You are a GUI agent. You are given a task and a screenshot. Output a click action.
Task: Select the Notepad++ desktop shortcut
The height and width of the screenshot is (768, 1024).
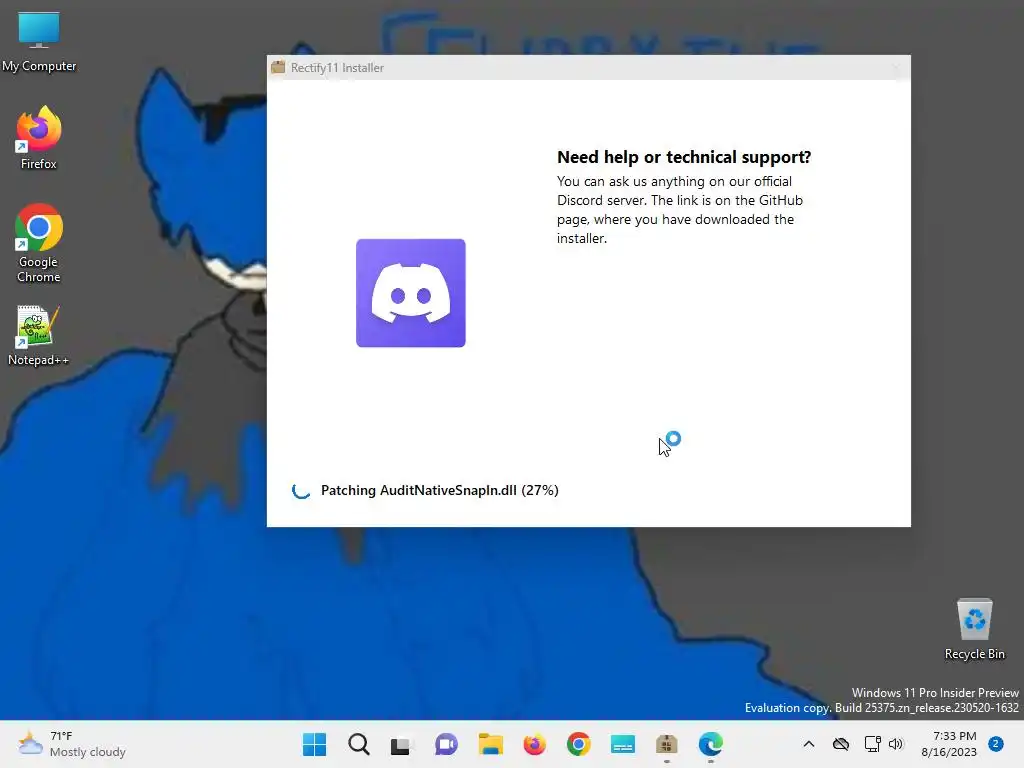[x=39, y=336]
